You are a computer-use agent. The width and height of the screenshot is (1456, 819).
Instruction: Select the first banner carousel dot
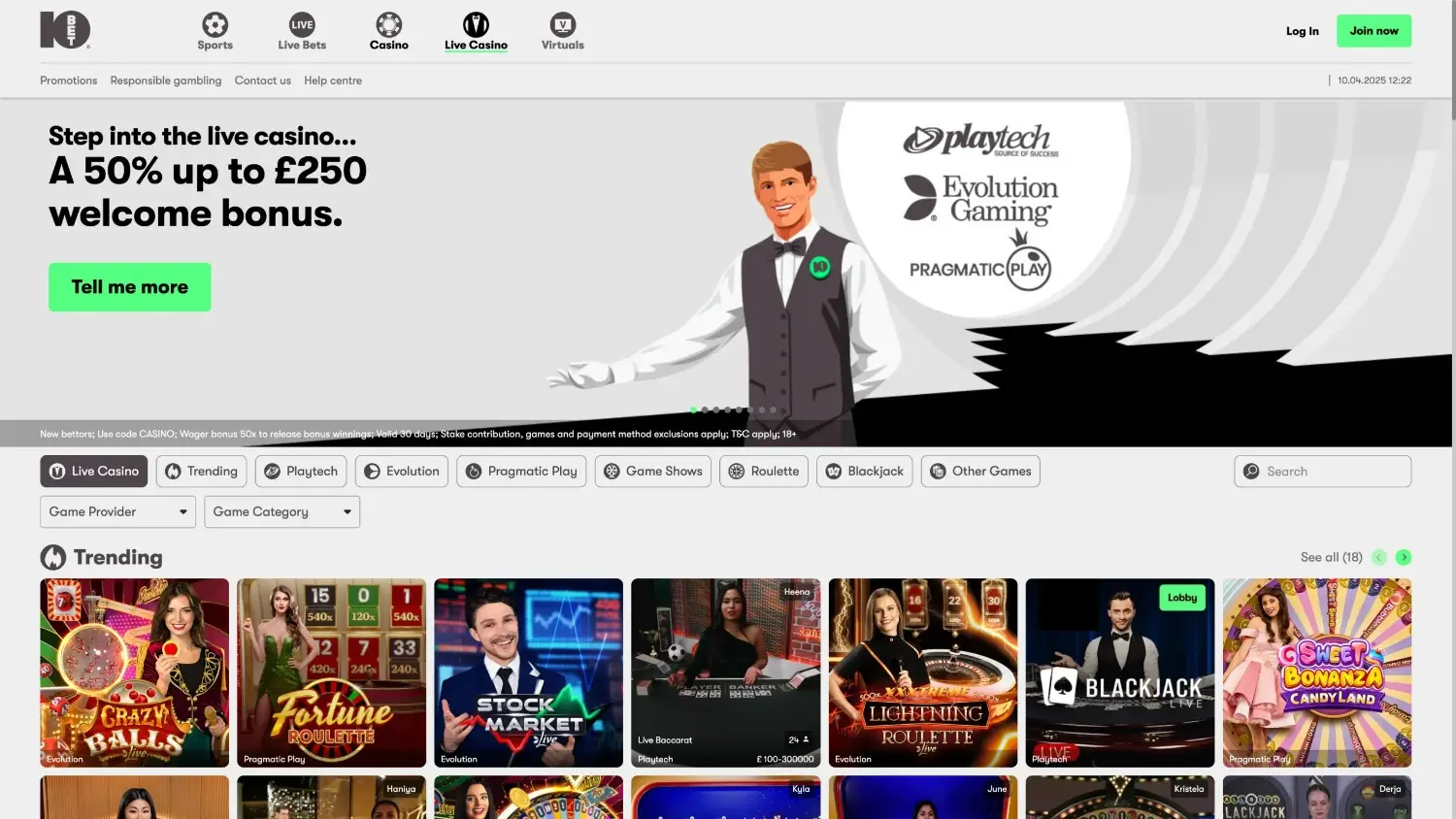pos(693,409)
